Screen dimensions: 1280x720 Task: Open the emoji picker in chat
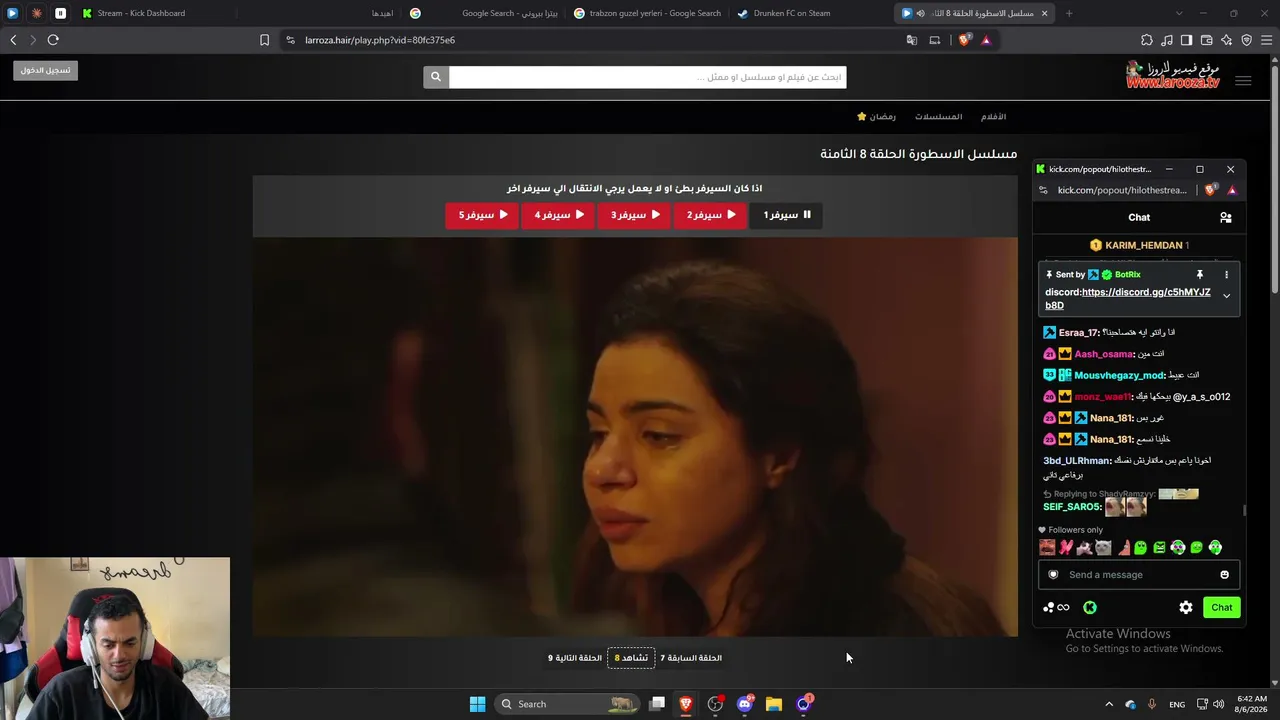pos(1224,575)
